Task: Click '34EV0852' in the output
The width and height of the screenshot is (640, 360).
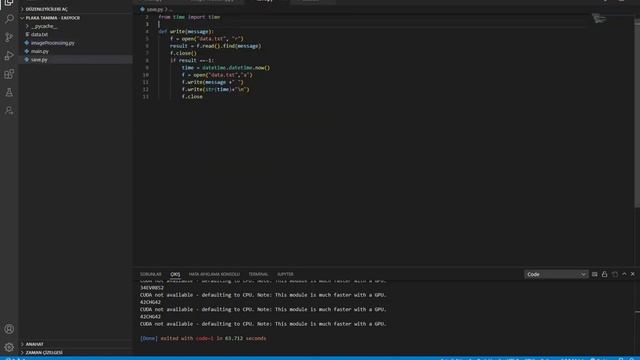Action: [151, 288]
